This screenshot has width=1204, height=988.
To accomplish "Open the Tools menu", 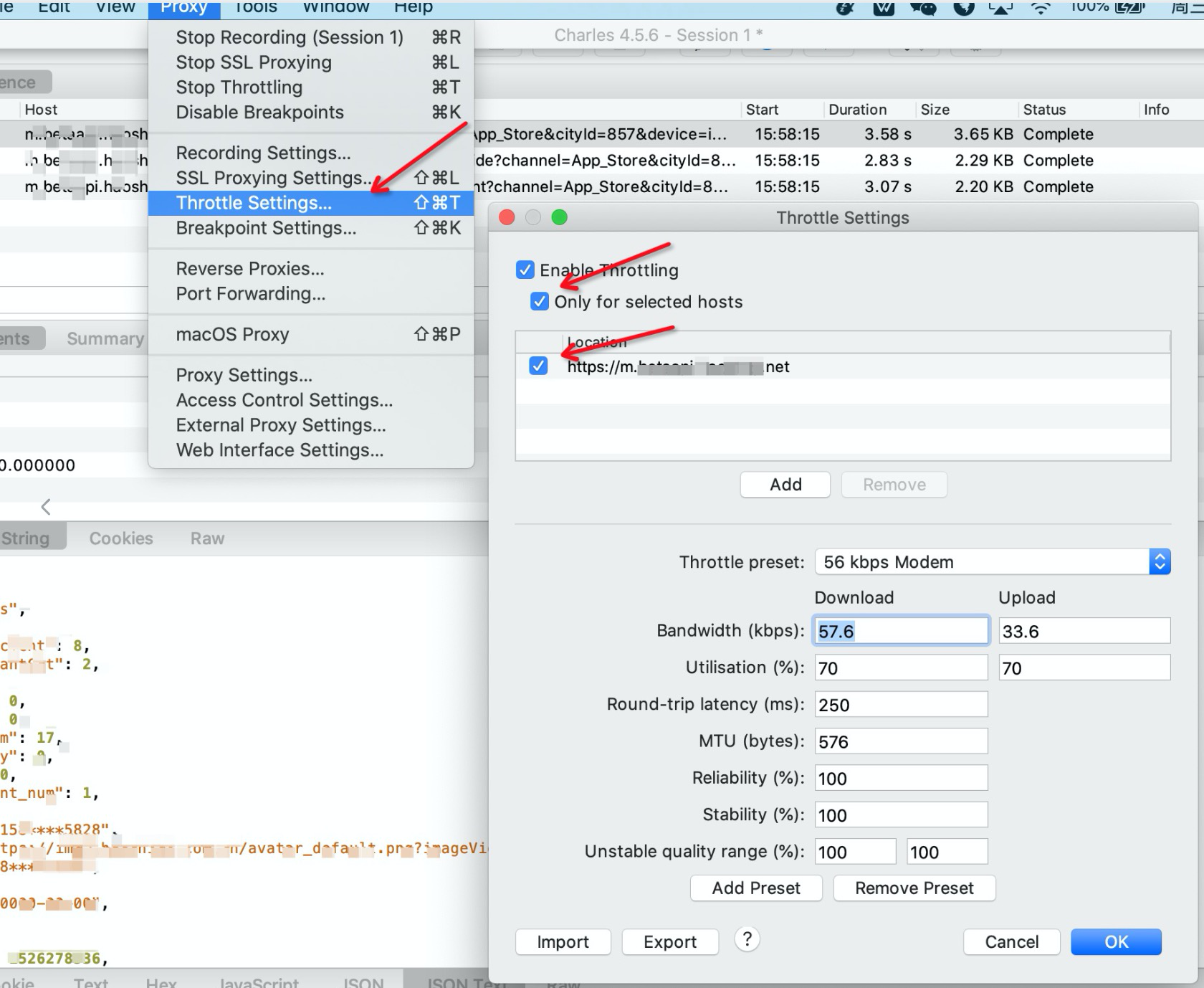I will (x=256, y=8).
